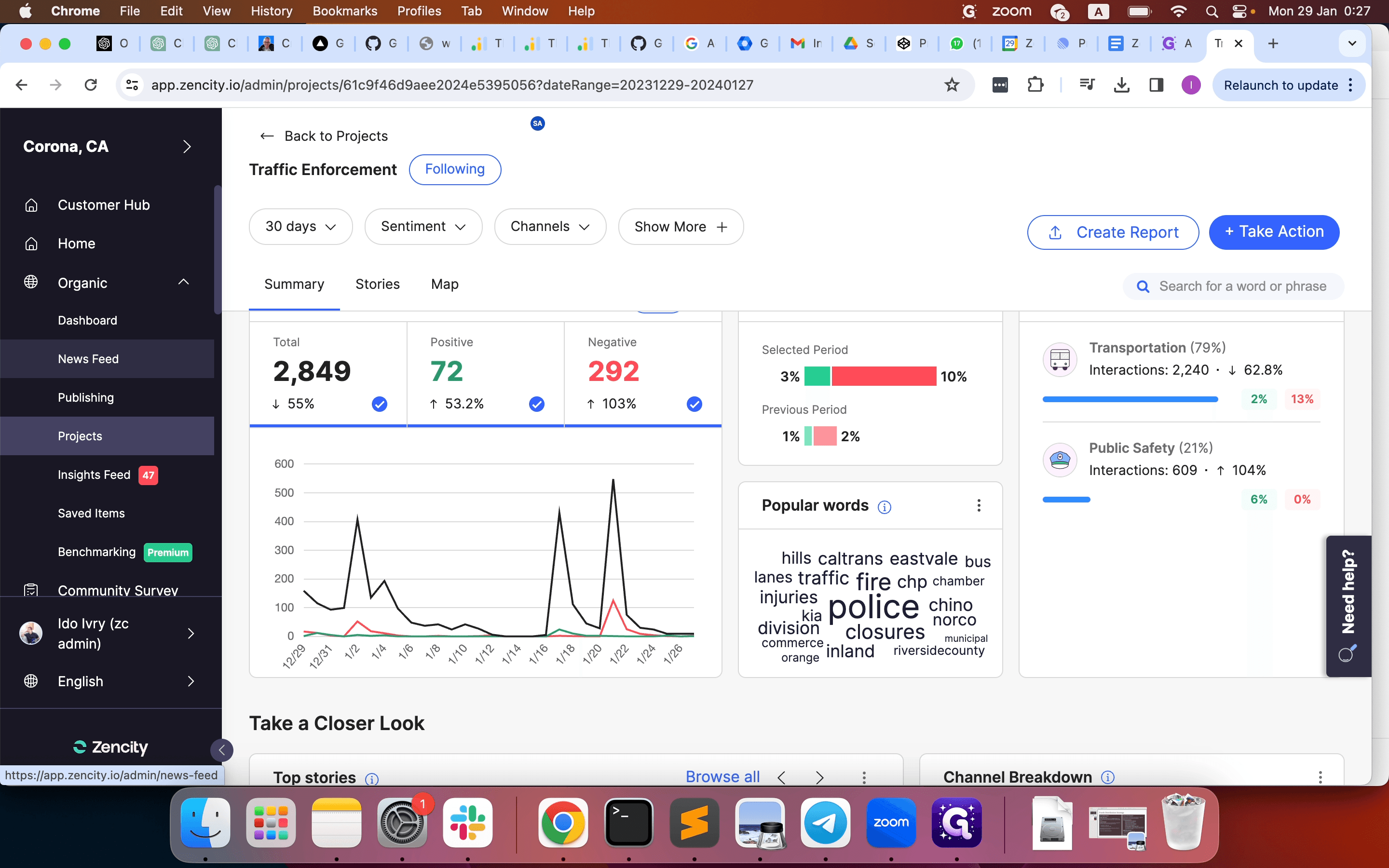
Task: Expand the English language chevron
Action: click(x=191, y=681)
